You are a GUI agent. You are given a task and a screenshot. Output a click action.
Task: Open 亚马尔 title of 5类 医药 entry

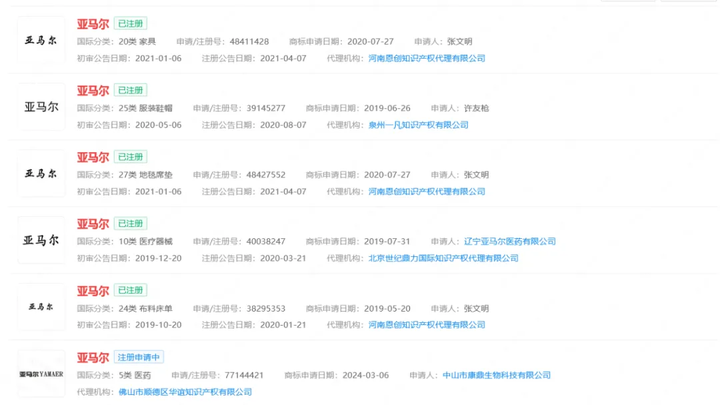[x=93, y=357]
